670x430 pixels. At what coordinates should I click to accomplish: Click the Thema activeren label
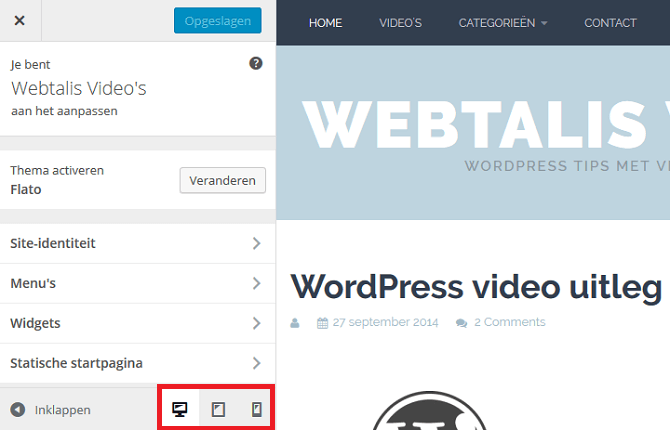(57, 170)
